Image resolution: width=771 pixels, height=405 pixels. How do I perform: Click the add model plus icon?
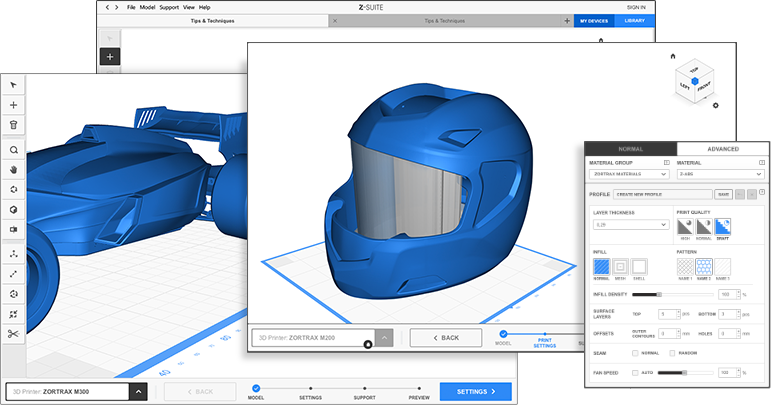[x=13, y=104]
